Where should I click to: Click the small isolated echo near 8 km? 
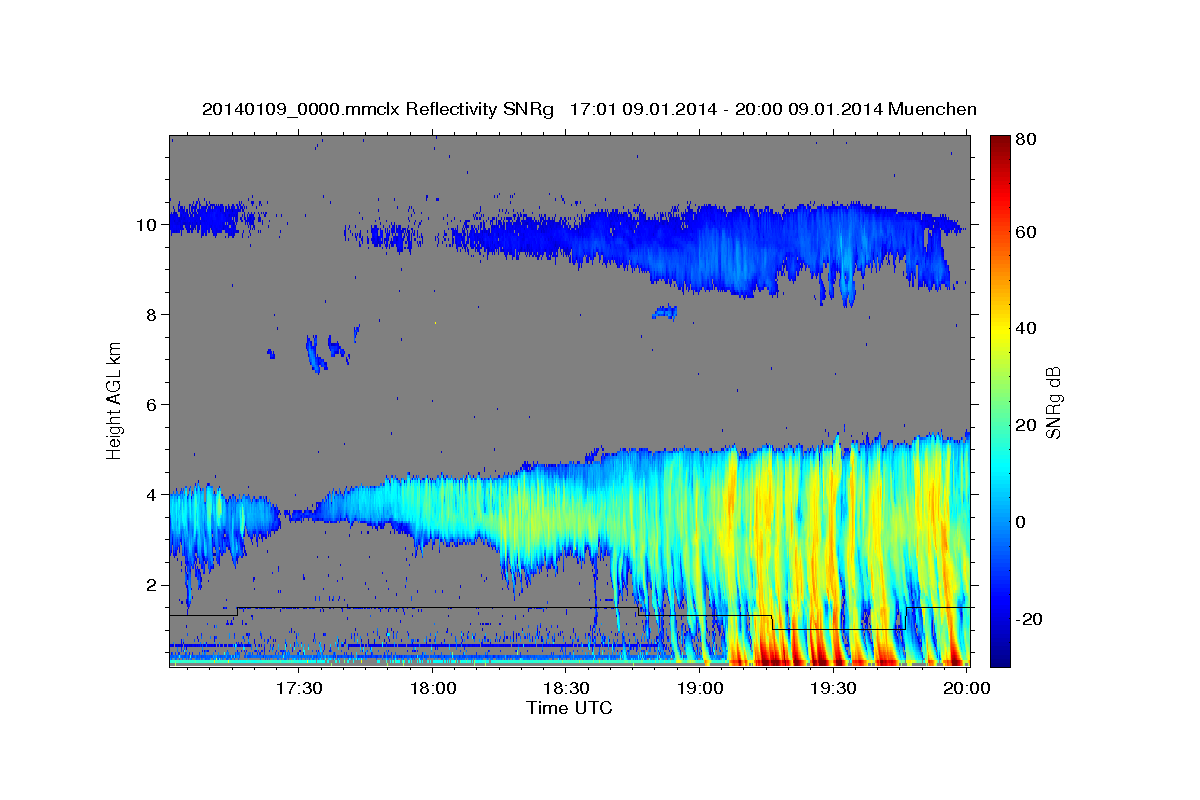click(665, 313)
